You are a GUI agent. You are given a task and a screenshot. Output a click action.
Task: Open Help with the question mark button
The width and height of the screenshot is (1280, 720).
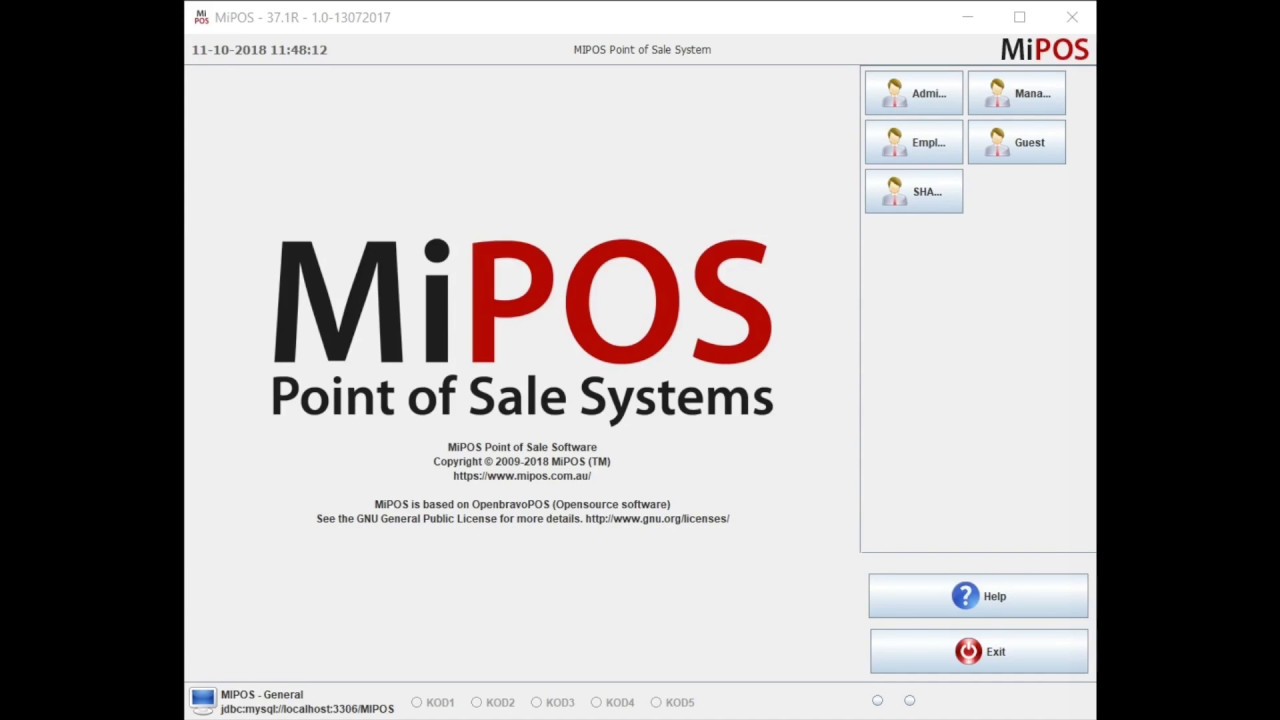tap(978, 596)
